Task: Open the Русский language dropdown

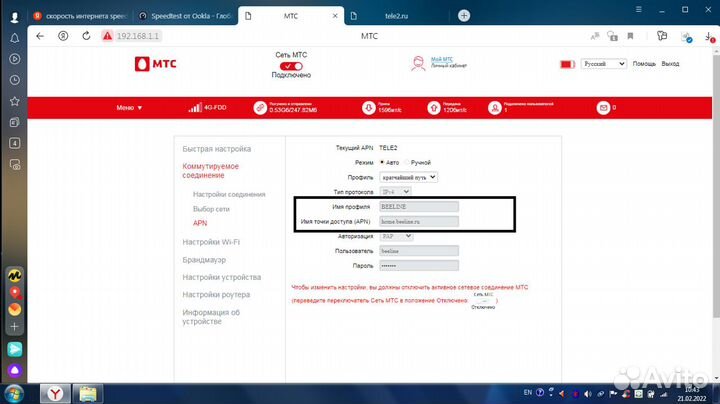Action: (603, 64)
